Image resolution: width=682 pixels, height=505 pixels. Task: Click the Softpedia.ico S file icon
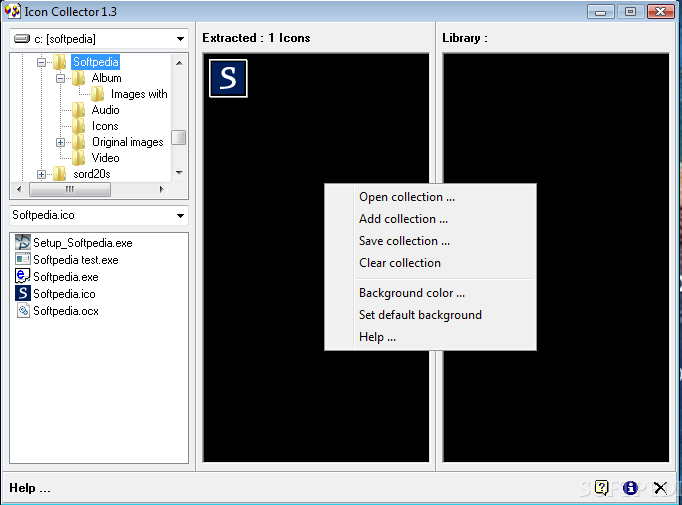pos(23,293)
